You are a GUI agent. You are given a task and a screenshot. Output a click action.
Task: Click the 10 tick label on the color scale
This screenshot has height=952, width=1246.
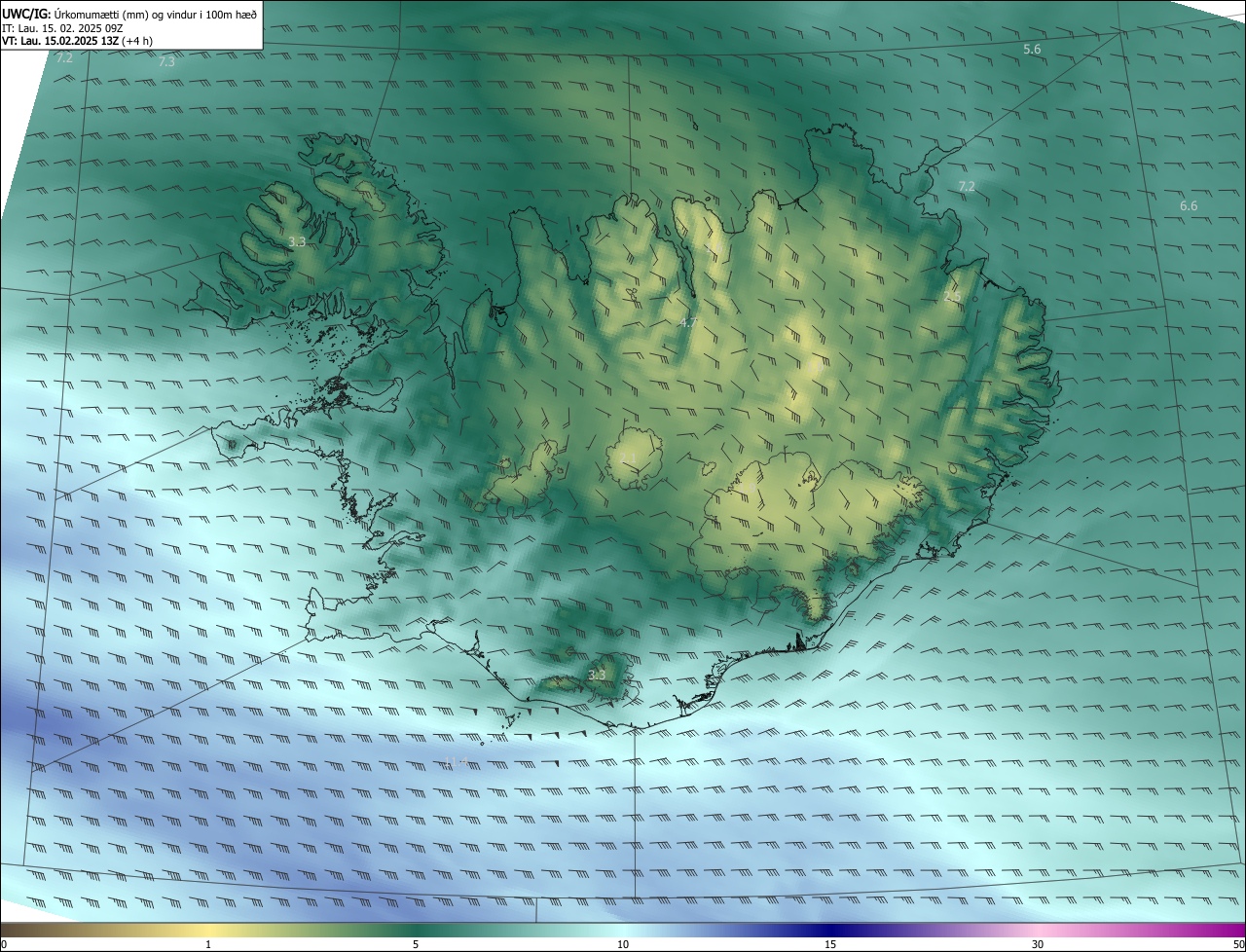click(x=623, y=944)
